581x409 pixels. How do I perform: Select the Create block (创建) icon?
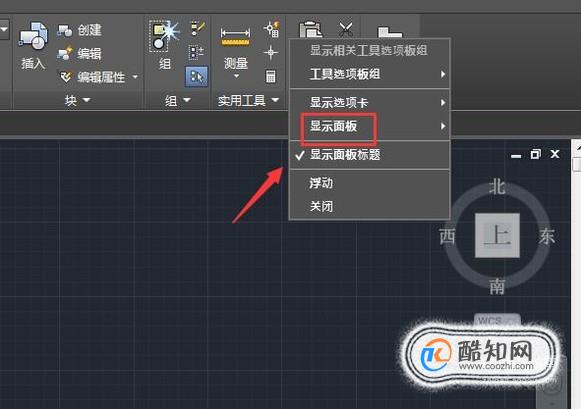pyautogui.click(x=64, y=31)
